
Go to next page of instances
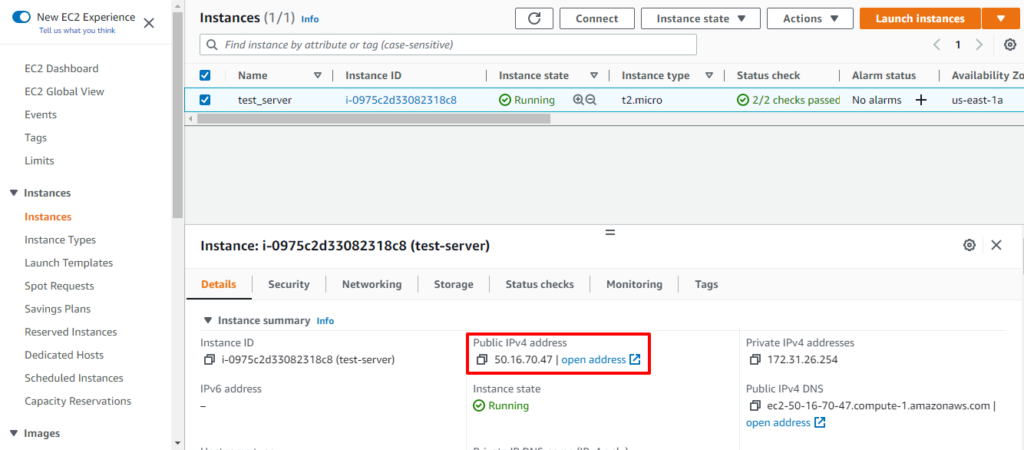click(x=978, y=45)
